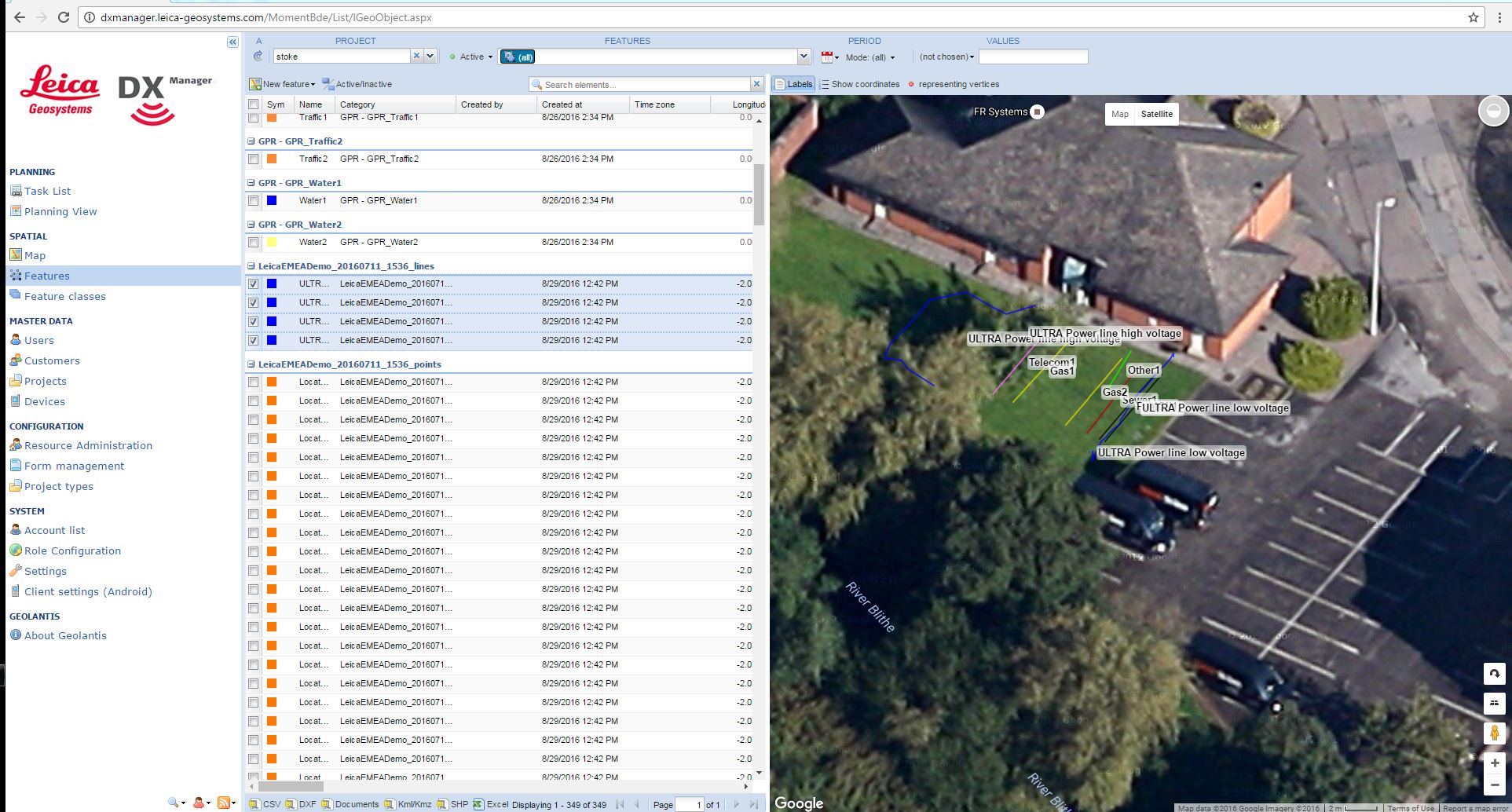Open Users under Master Data

[38, 340]
